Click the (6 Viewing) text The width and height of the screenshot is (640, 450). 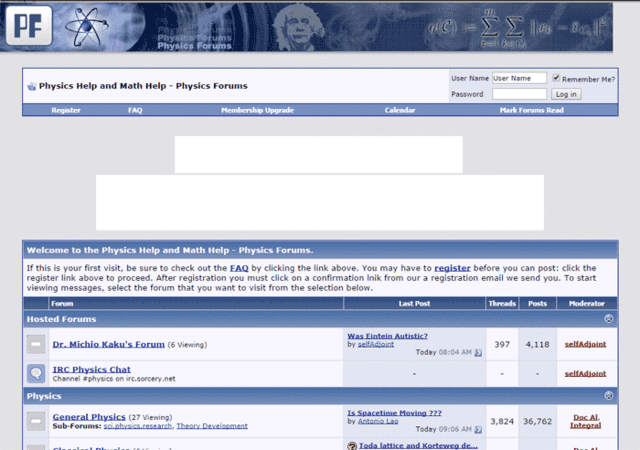[187, 345]
